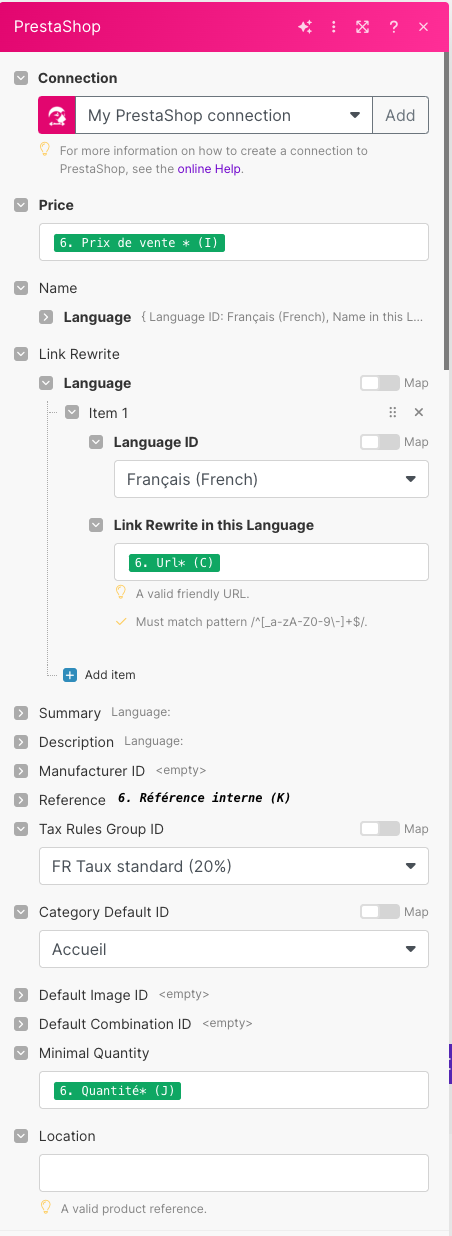Expand the Language item under Name
This screenshot has width=452, height=1236.
tap(46, 317)
